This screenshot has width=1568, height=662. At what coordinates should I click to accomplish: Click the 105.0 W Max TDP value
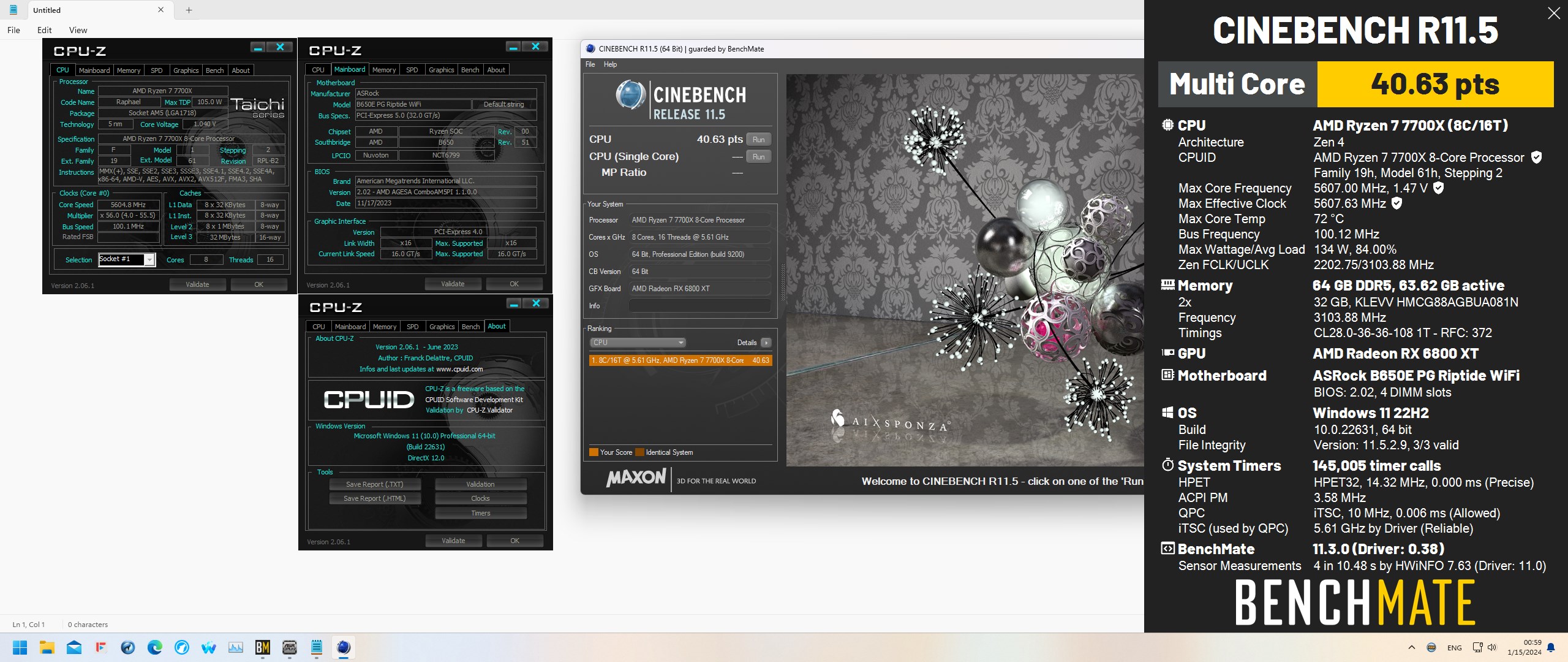[209, 102]
